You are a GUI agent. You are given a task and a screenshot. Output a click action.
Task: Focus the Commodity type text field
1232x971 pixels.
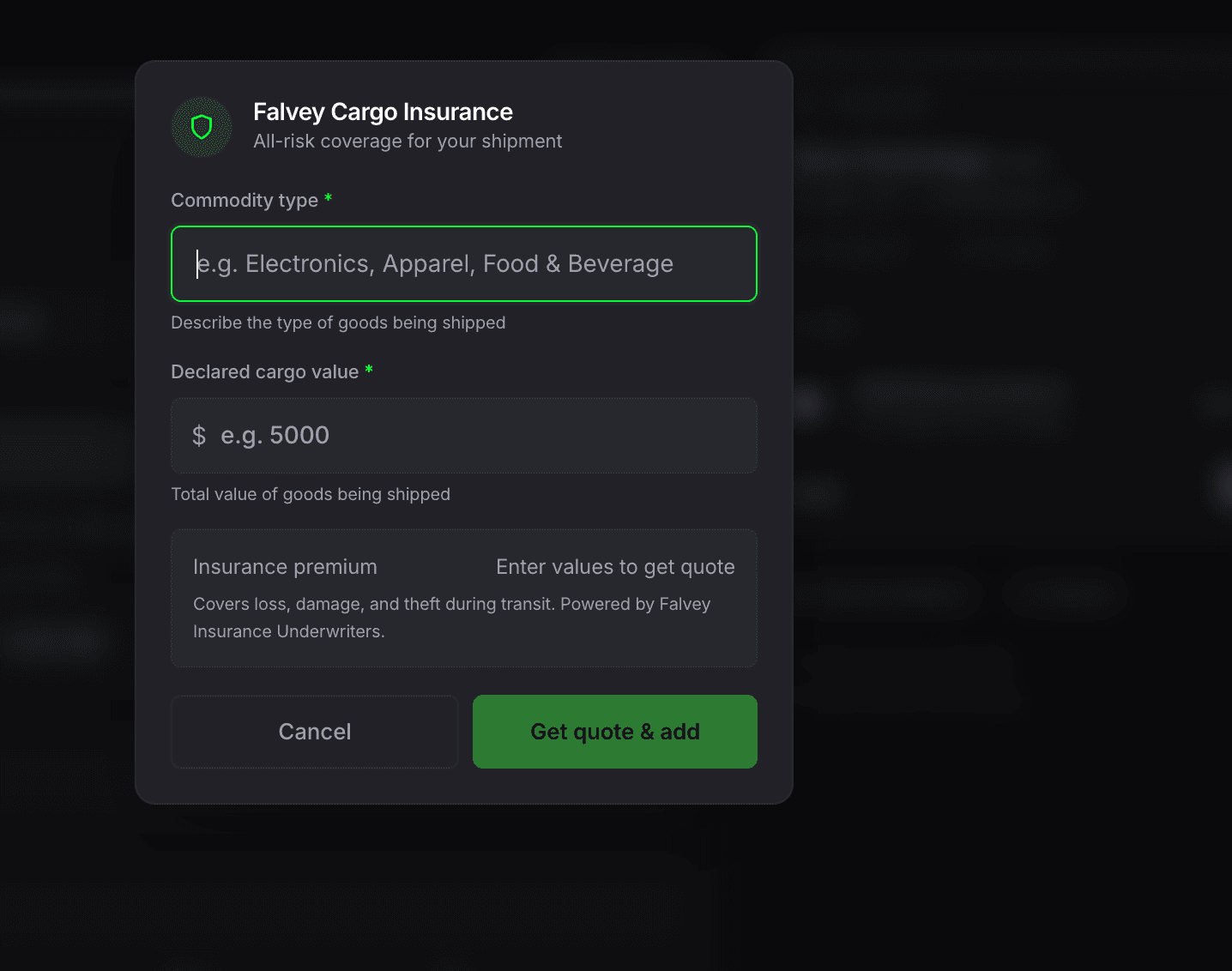coord(463,264)
